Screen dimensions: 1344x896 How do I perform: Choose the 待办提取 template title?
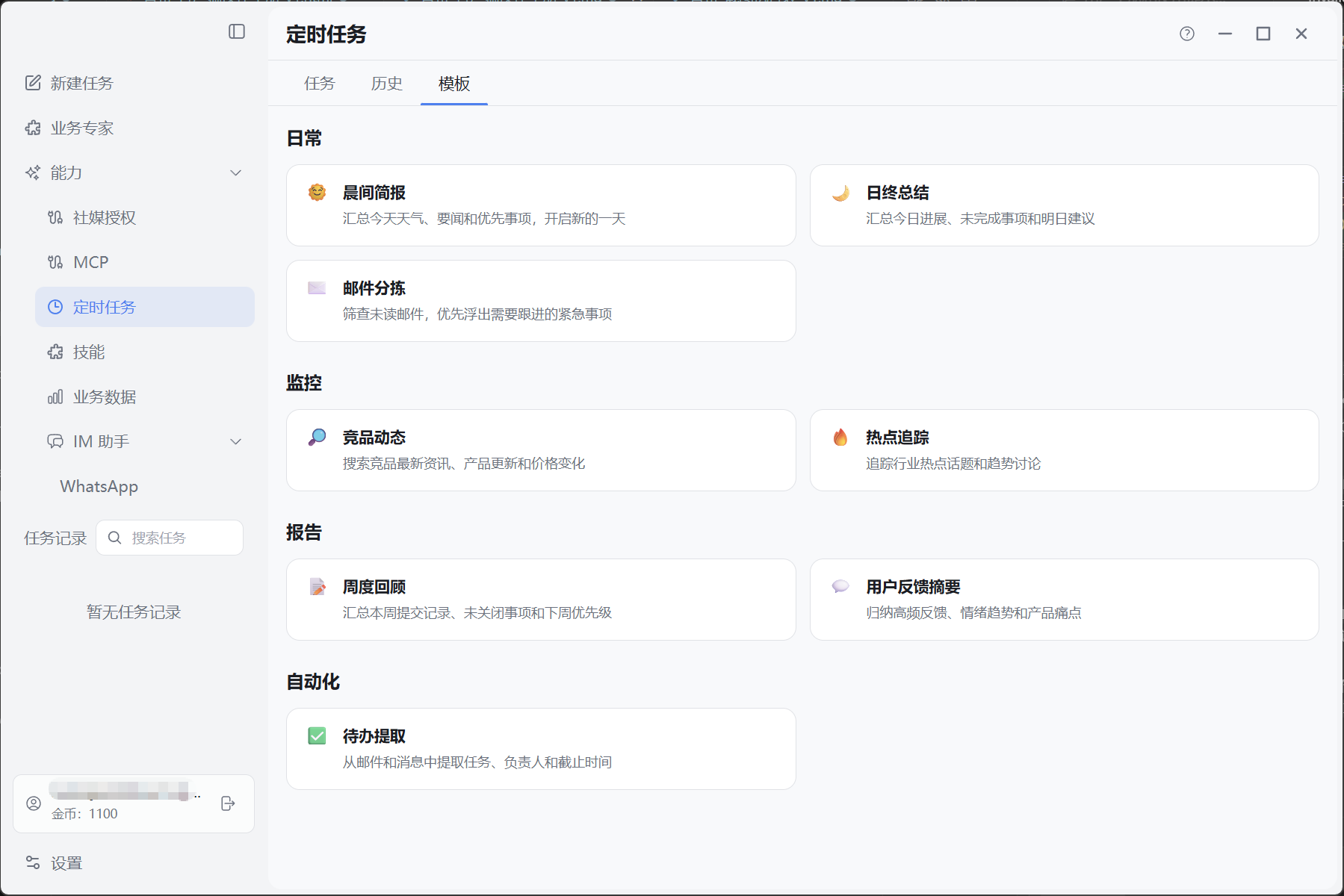[374, 736]
